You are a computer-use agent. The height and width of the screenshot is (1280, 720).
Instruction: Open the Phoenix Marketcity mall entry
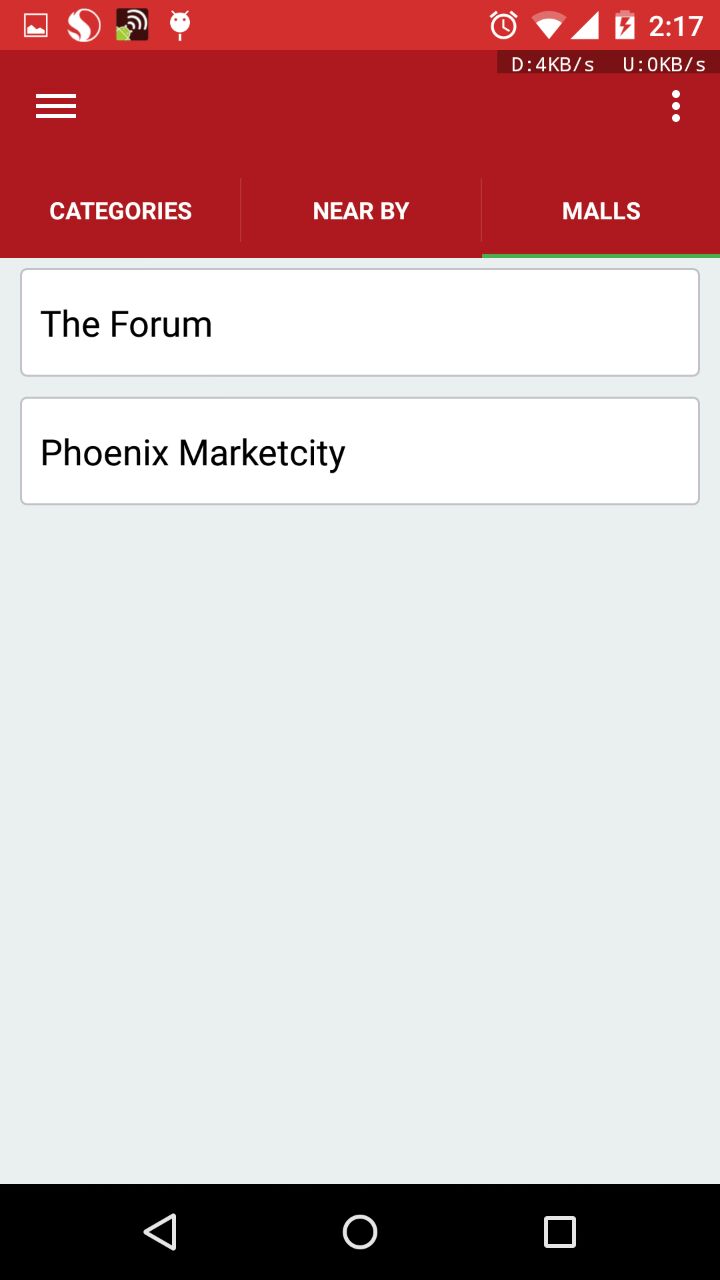(x=360, y=451)
